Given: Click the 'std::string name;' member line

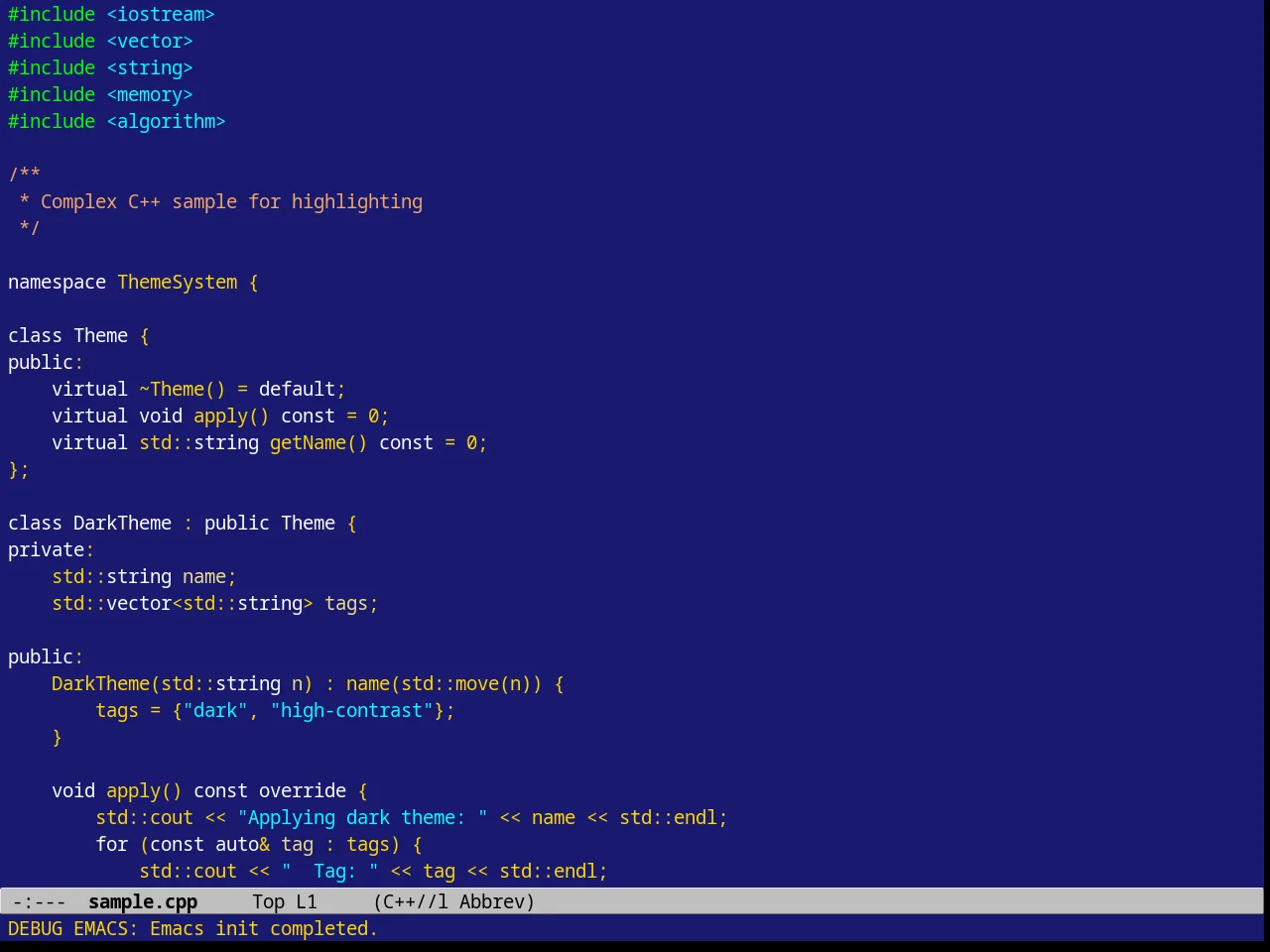Looking at the screenshot, I should pyautogui.click(x=144, y=576).
